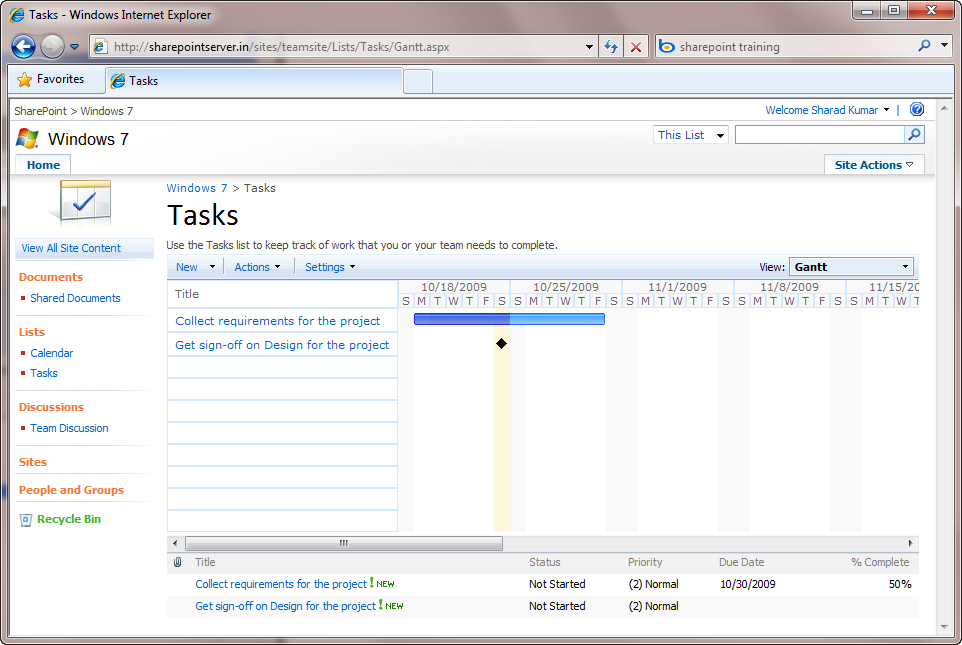Click the blue Gantt task progress bar
Screen dimensions: 962x645
pos(509,319)
